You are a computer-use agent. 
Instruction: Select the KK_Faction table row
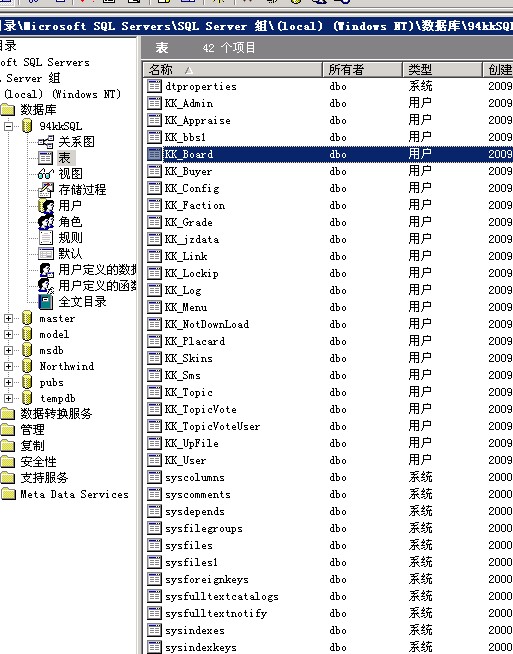click(x=328, y=205)
